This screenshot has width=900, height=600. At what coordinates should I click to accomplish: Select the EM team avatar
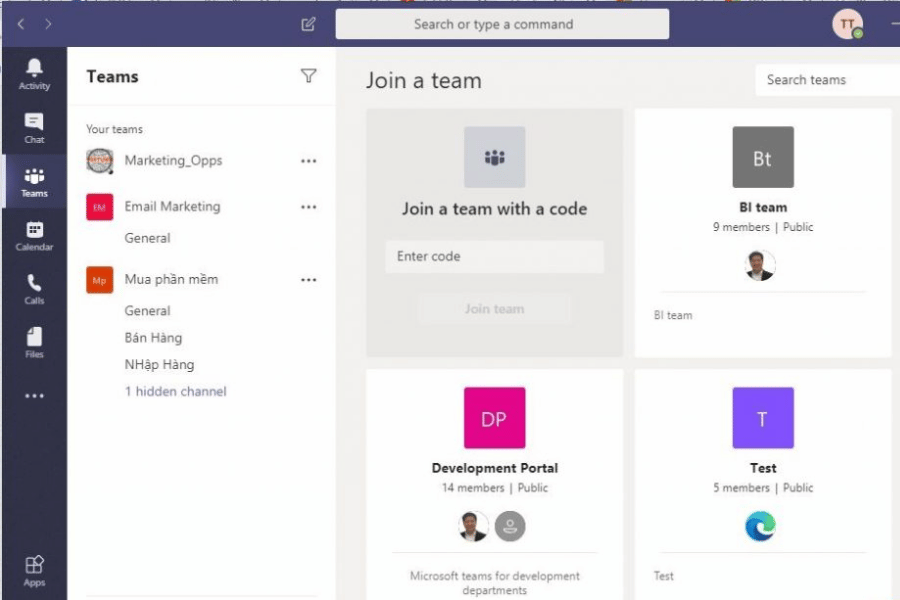tap(99, 207)
